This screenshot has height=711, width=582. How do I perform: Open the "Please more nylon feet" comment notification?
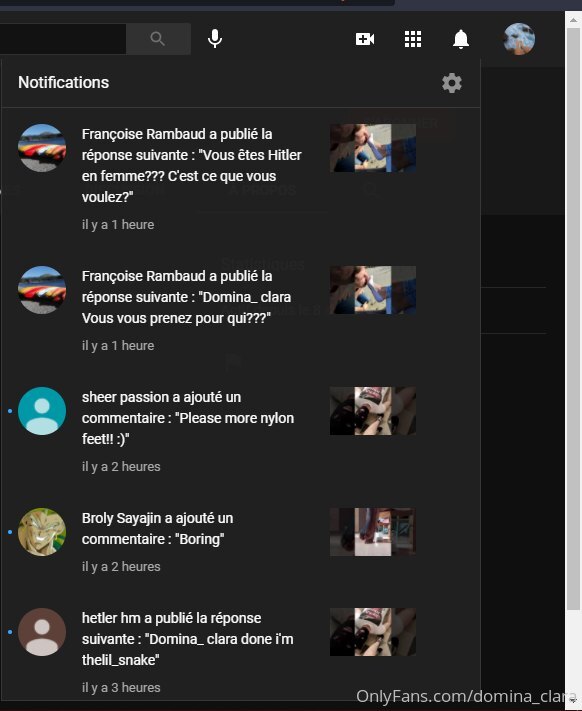coord(241,431)
